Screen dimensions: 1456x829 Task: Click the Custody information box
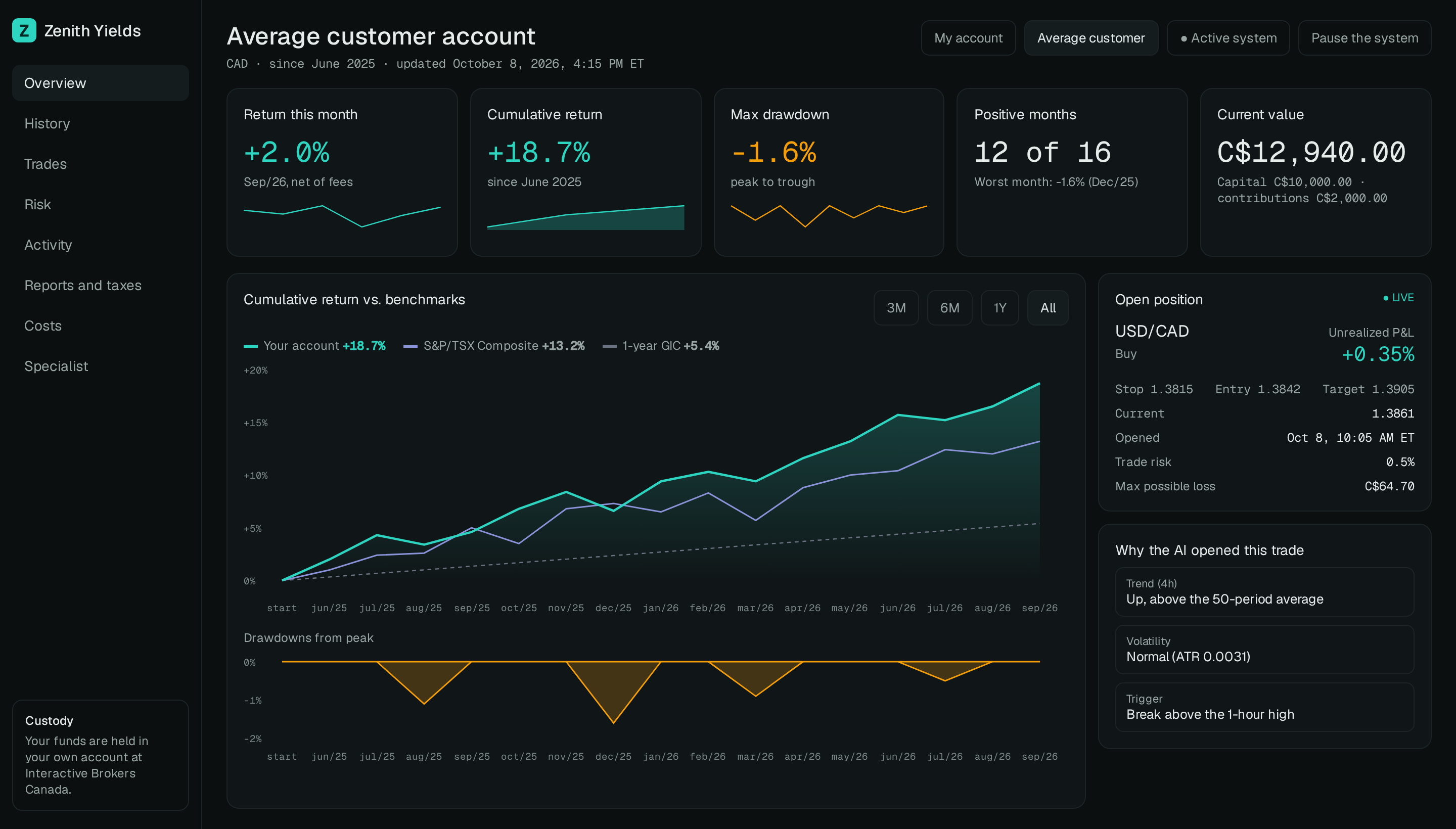pyautogui.click(x=100, y=755)
